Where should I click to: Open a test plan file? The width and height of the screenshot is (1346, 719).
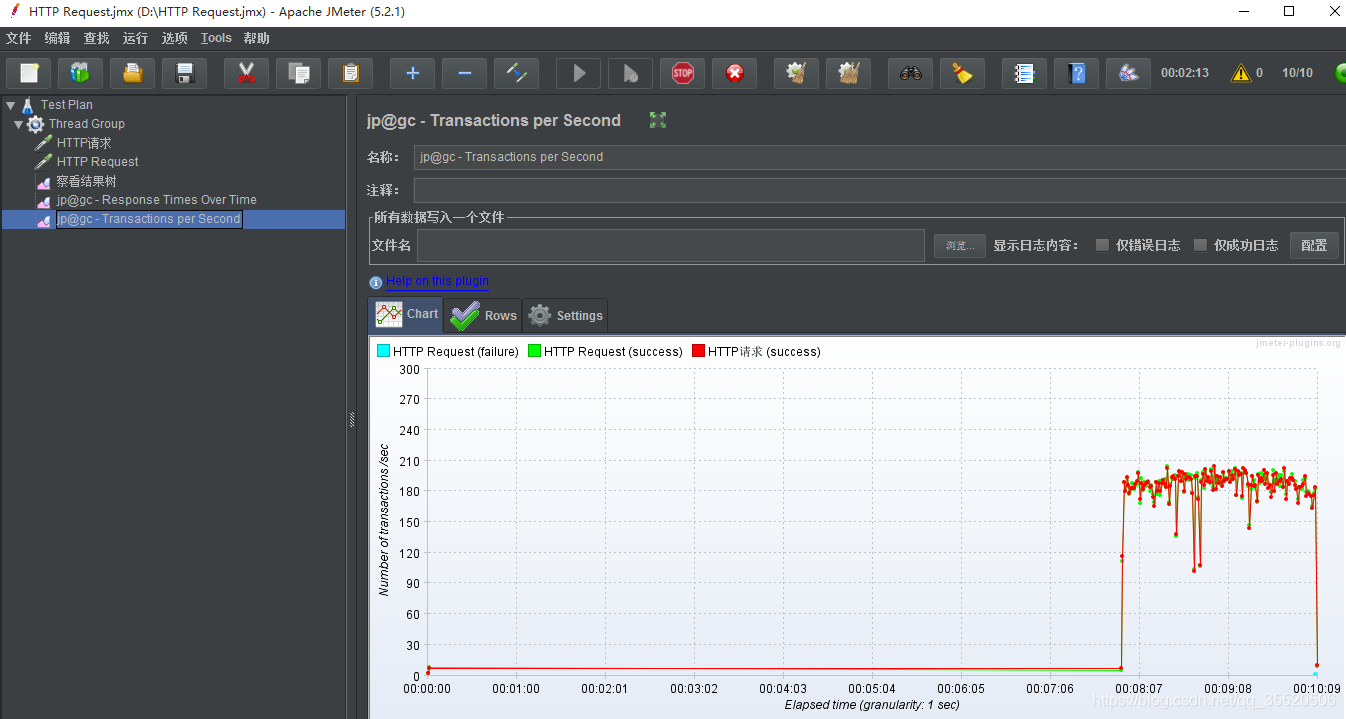[x=132, y=73]
